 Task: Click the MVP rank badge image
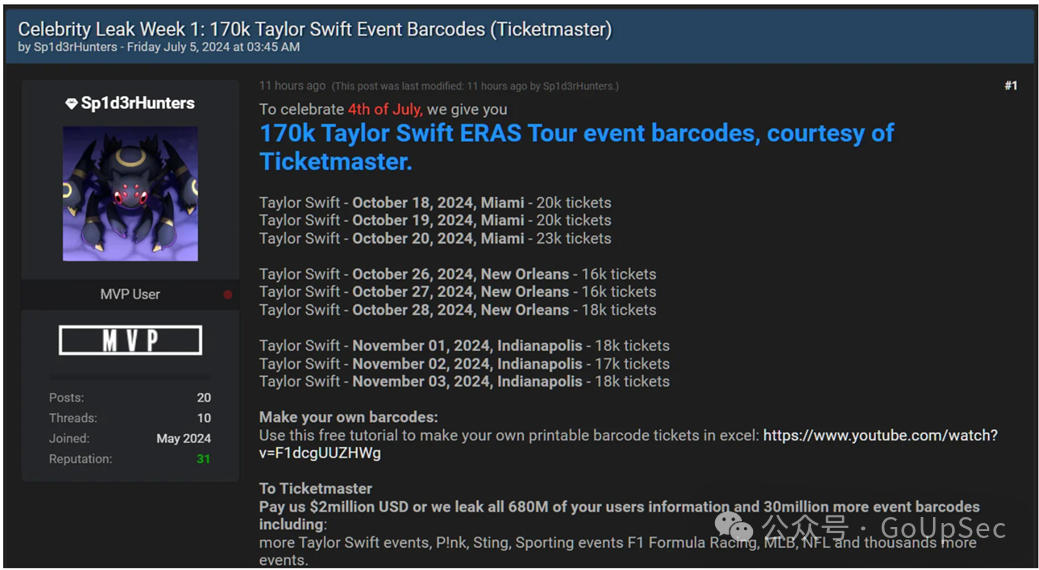[130, 340]
